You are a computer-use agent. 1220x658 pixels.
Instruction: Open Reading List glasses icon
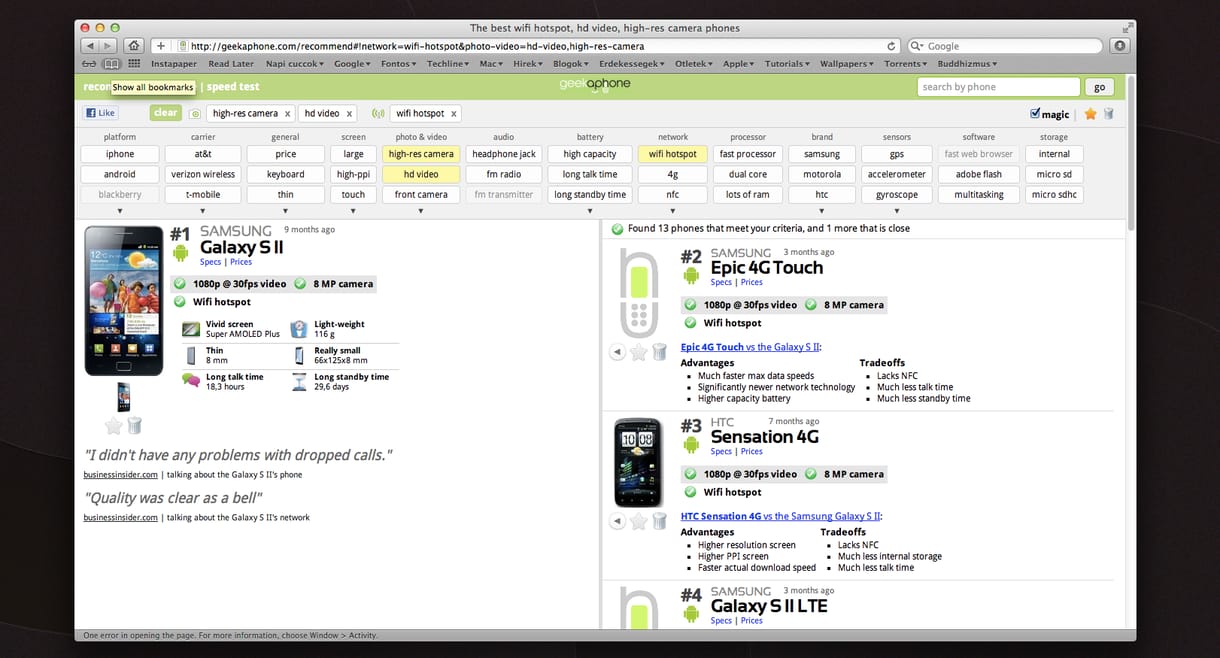pyautogui.click(x=91, y=64)
